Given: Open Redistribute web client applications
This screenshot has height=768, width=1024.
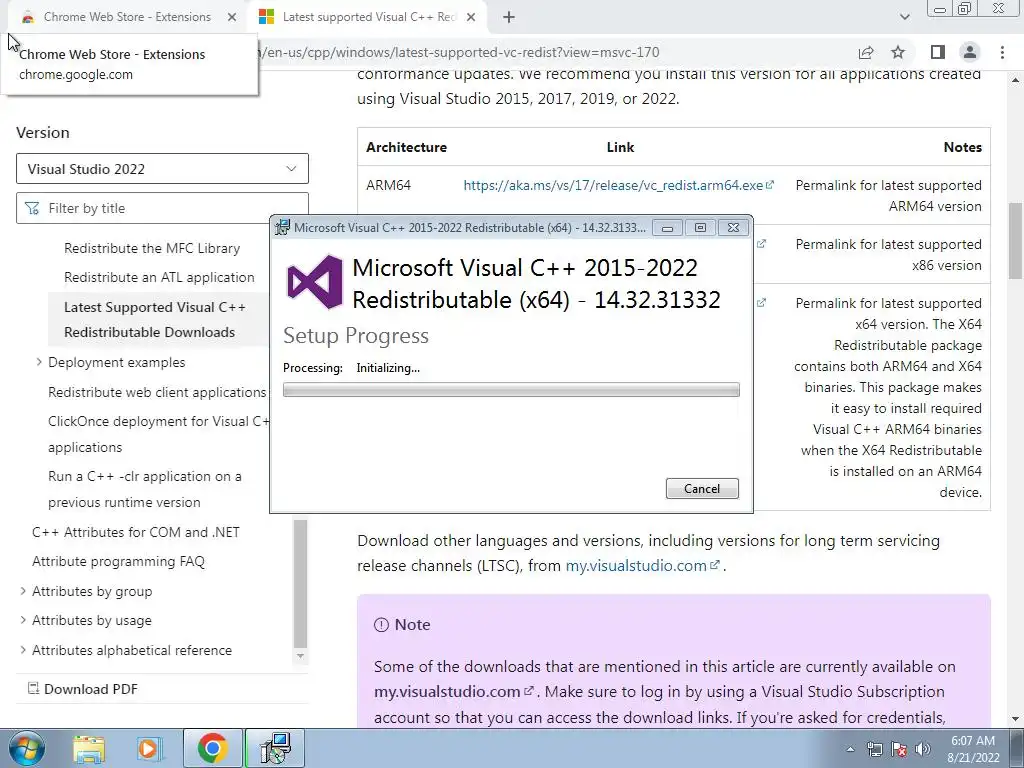Looking at the screenshot, I should pos(157,392).
